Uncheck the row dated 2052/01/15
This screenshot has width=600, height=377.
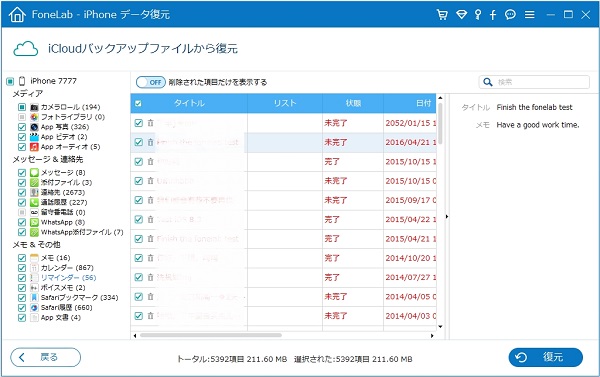click(x=139, y=123)
